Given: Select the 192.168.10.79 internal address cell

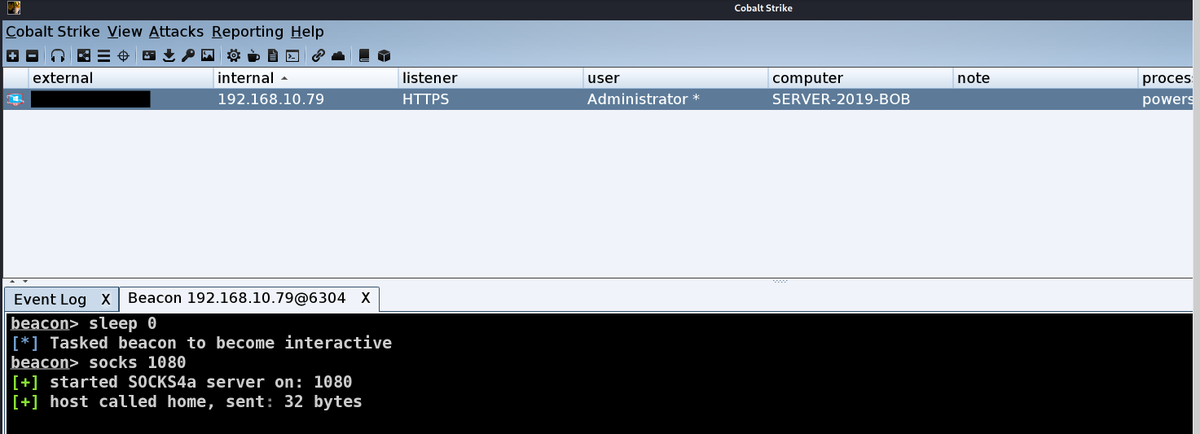Looking at the screenshot, I should [x=305, y=99].
